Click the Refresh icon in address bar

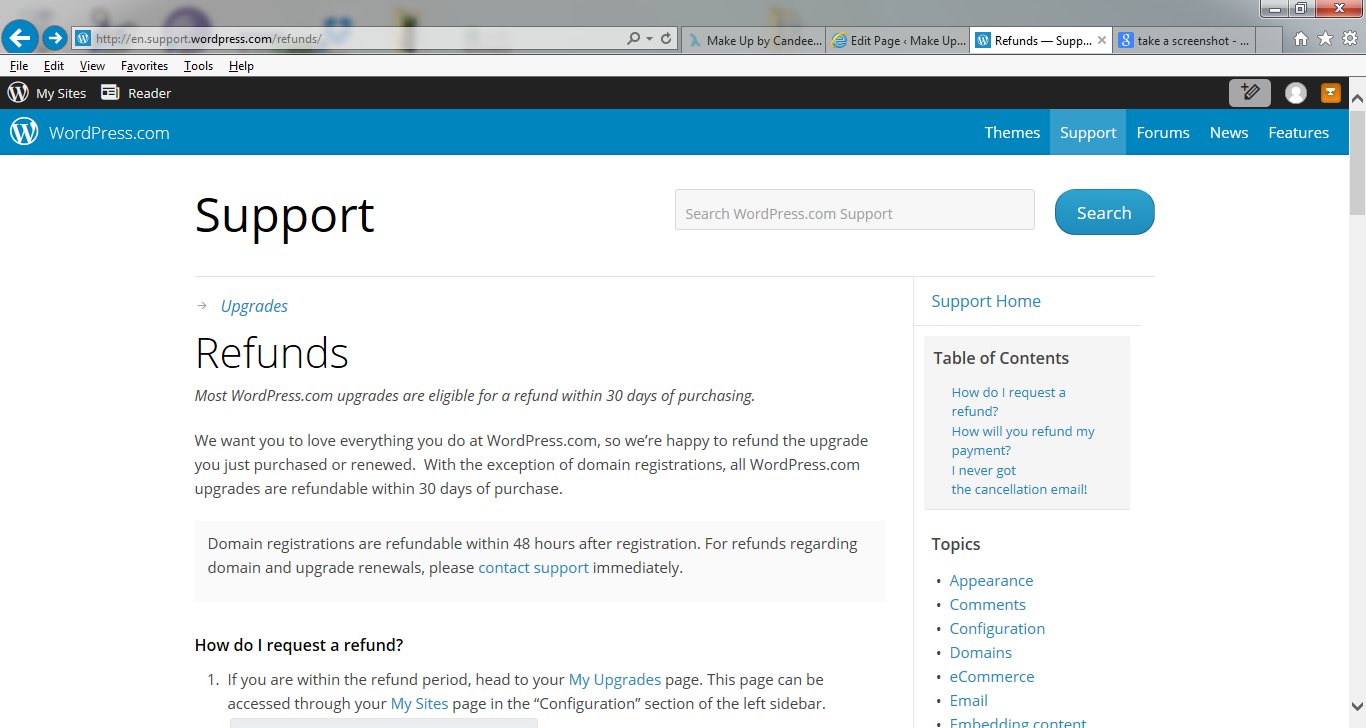667,39
